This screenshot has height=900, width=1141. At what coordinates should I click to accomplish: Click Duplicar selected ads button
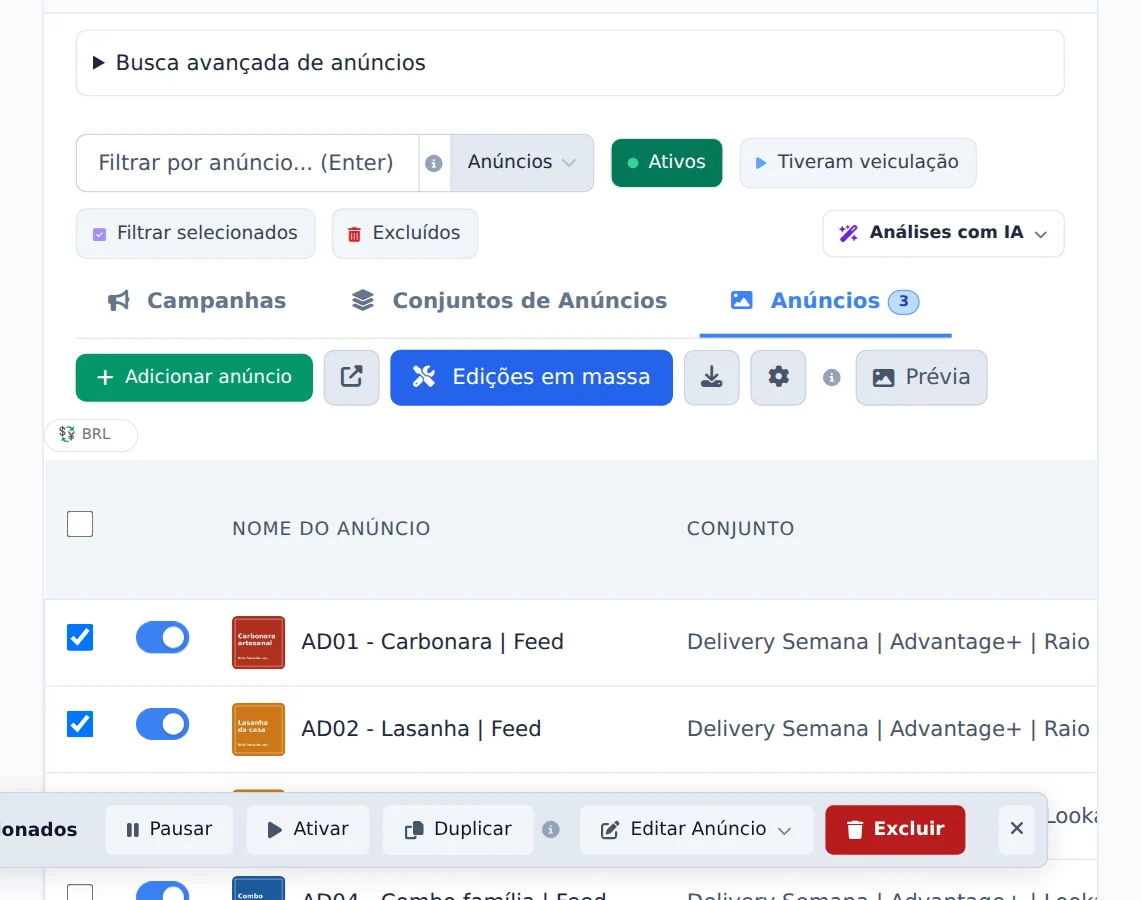(458, 829)
